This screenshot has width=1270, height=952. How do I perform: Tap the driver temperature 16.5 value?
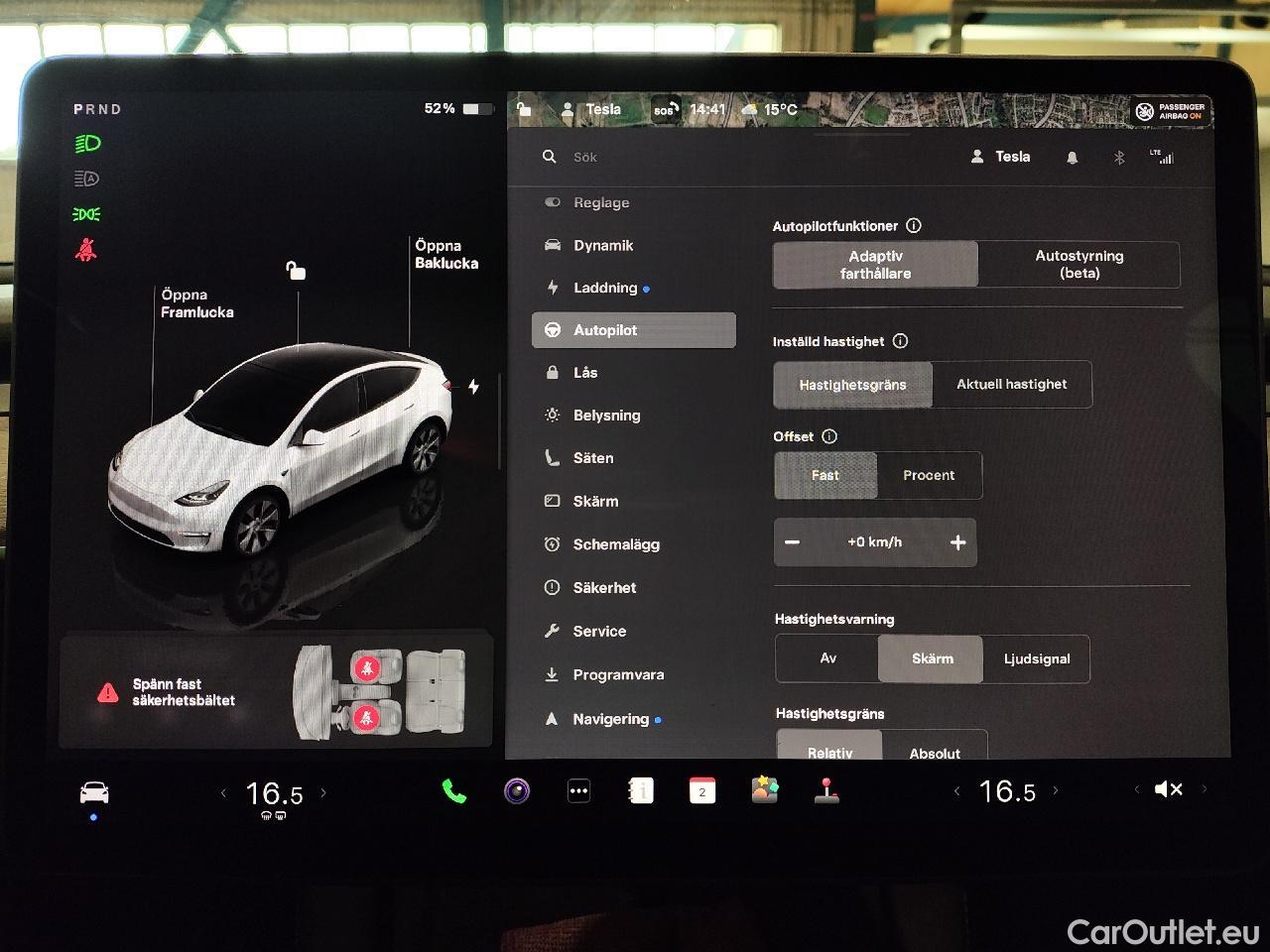coord(274,793)
